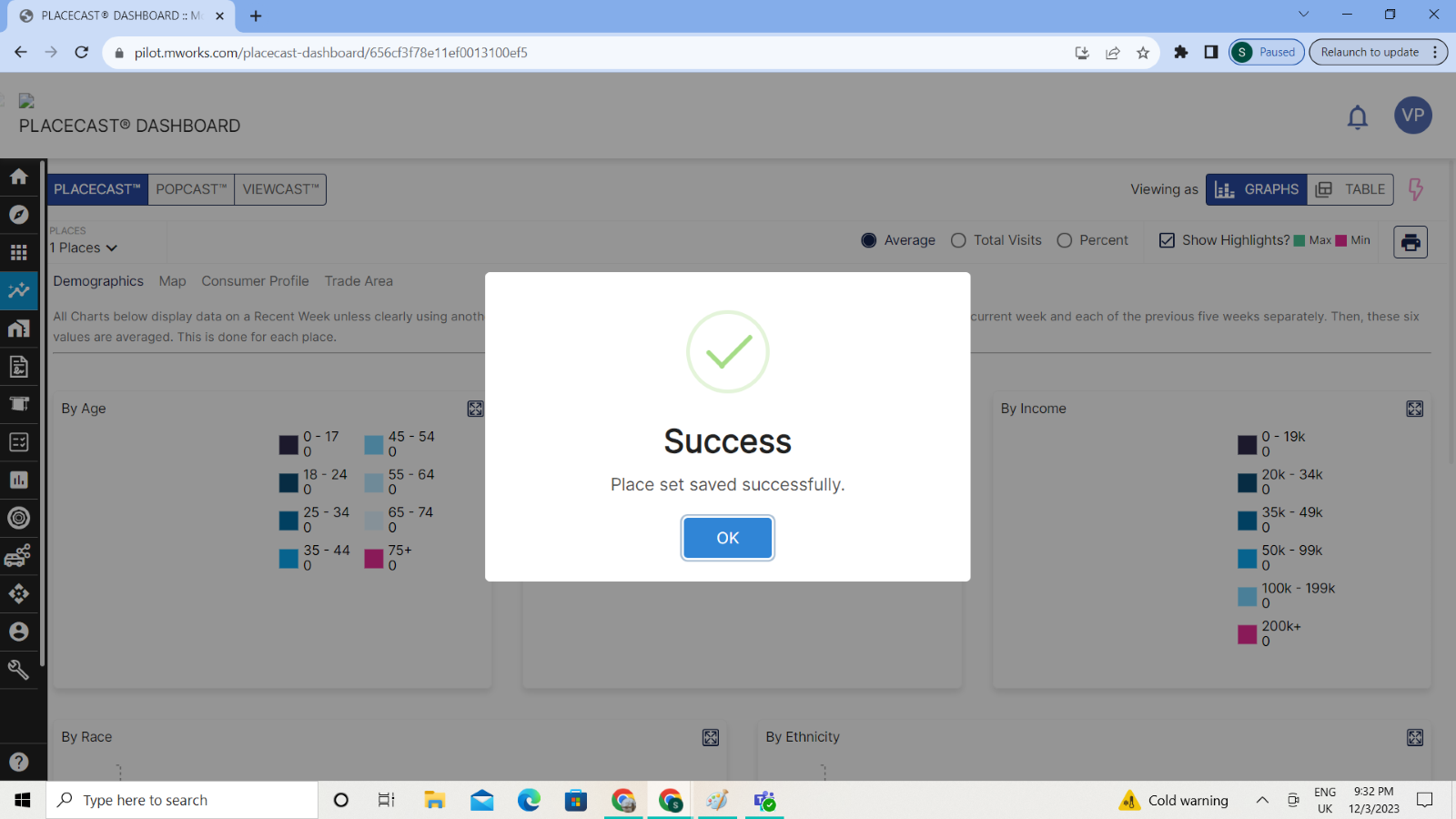This screenshot has width=1456, height=819.
Task: Open Microsoft Edge from taskbar
Action: point(529,800)
